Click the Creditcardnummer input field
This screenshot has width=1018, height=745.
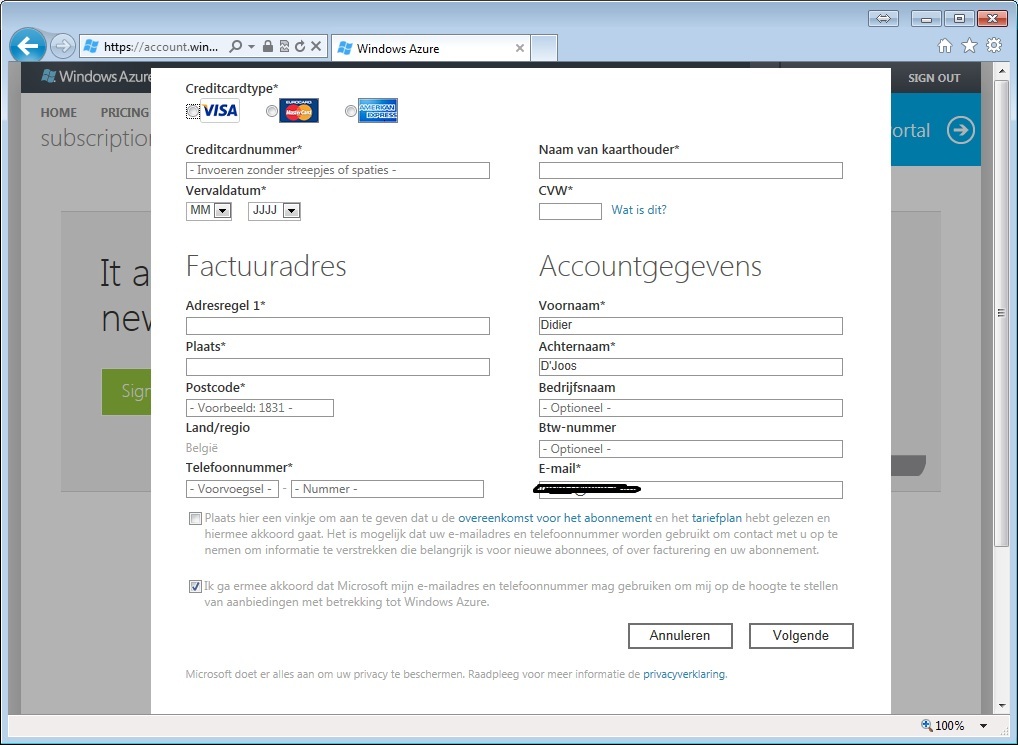[338, 171]
